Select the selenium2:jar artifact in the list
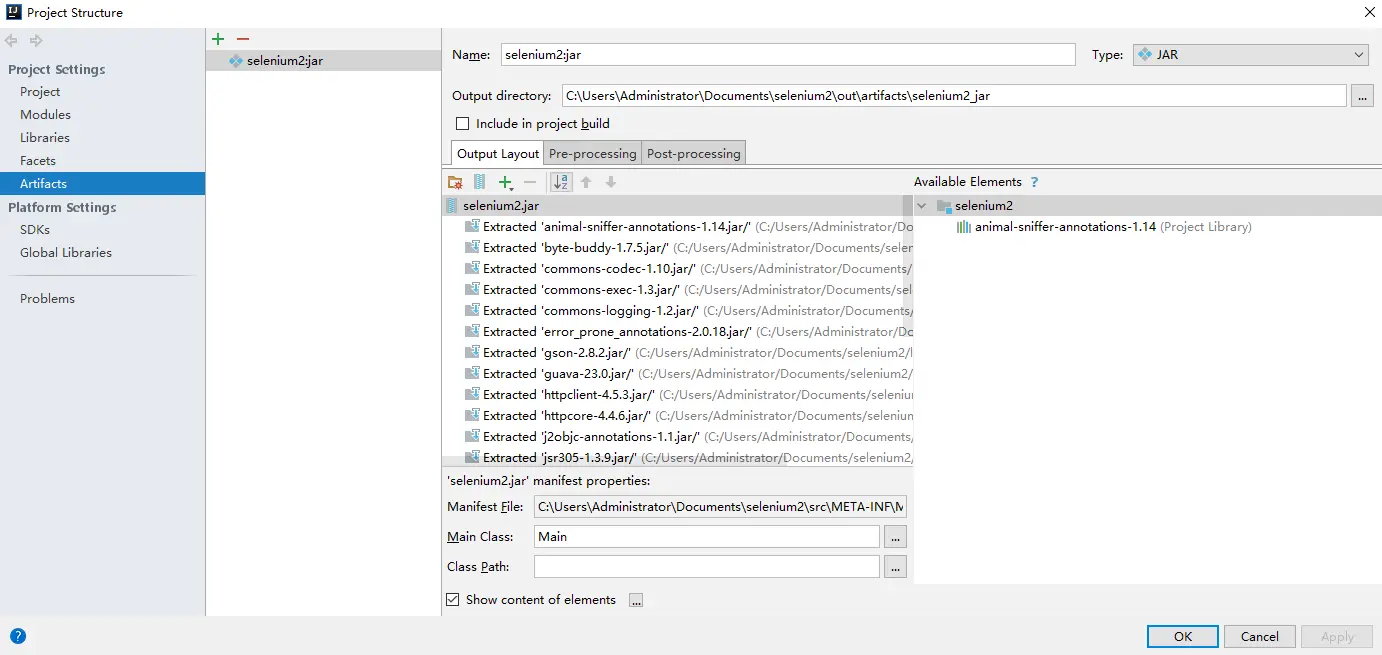Screen dimensions: 1382x655 tap(323, 61)
